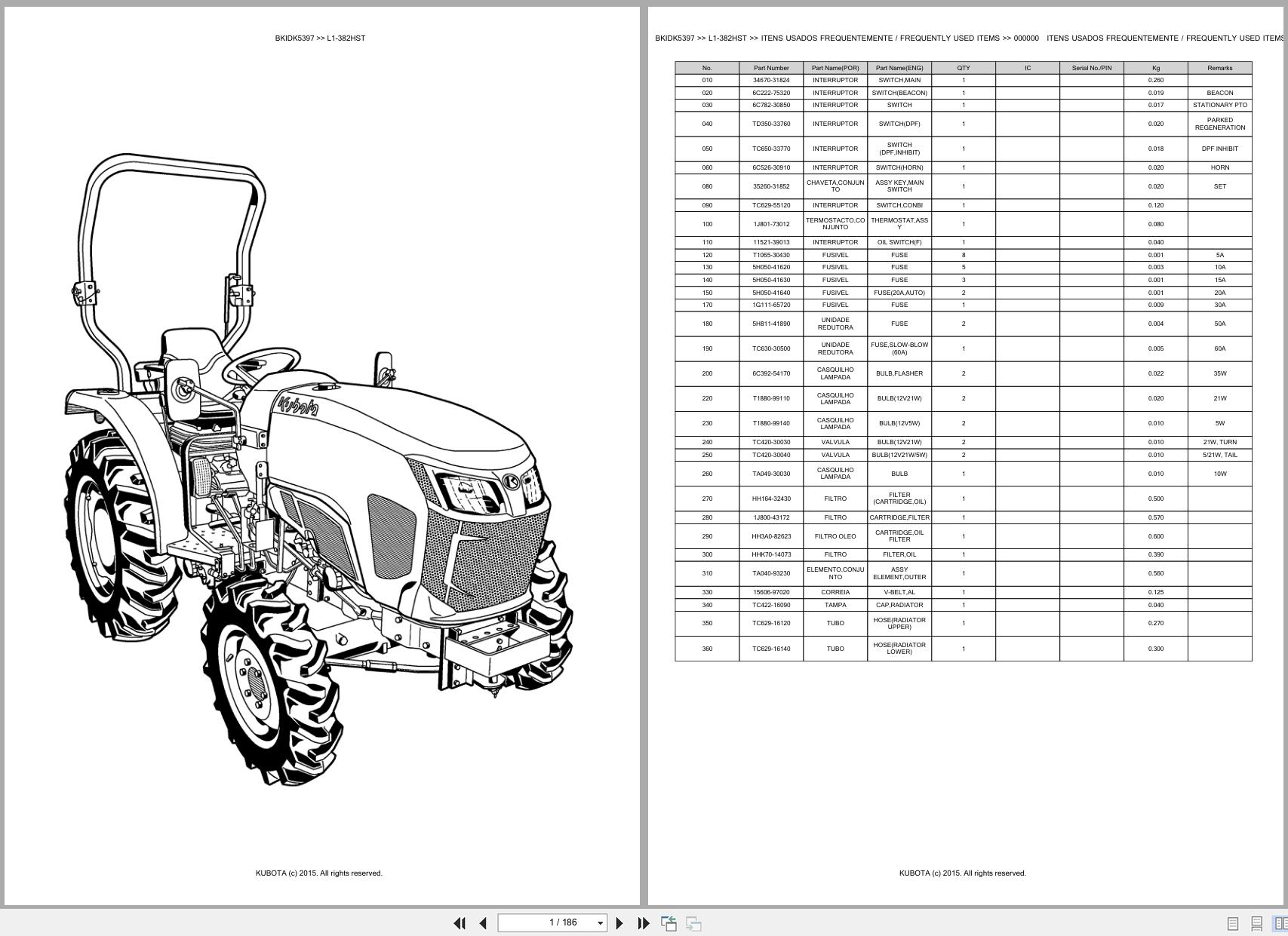This screenshot has height=936, width=1288.
Task: Click the CORREIA Portuguese part name
Action: click(x=835, y=592)
